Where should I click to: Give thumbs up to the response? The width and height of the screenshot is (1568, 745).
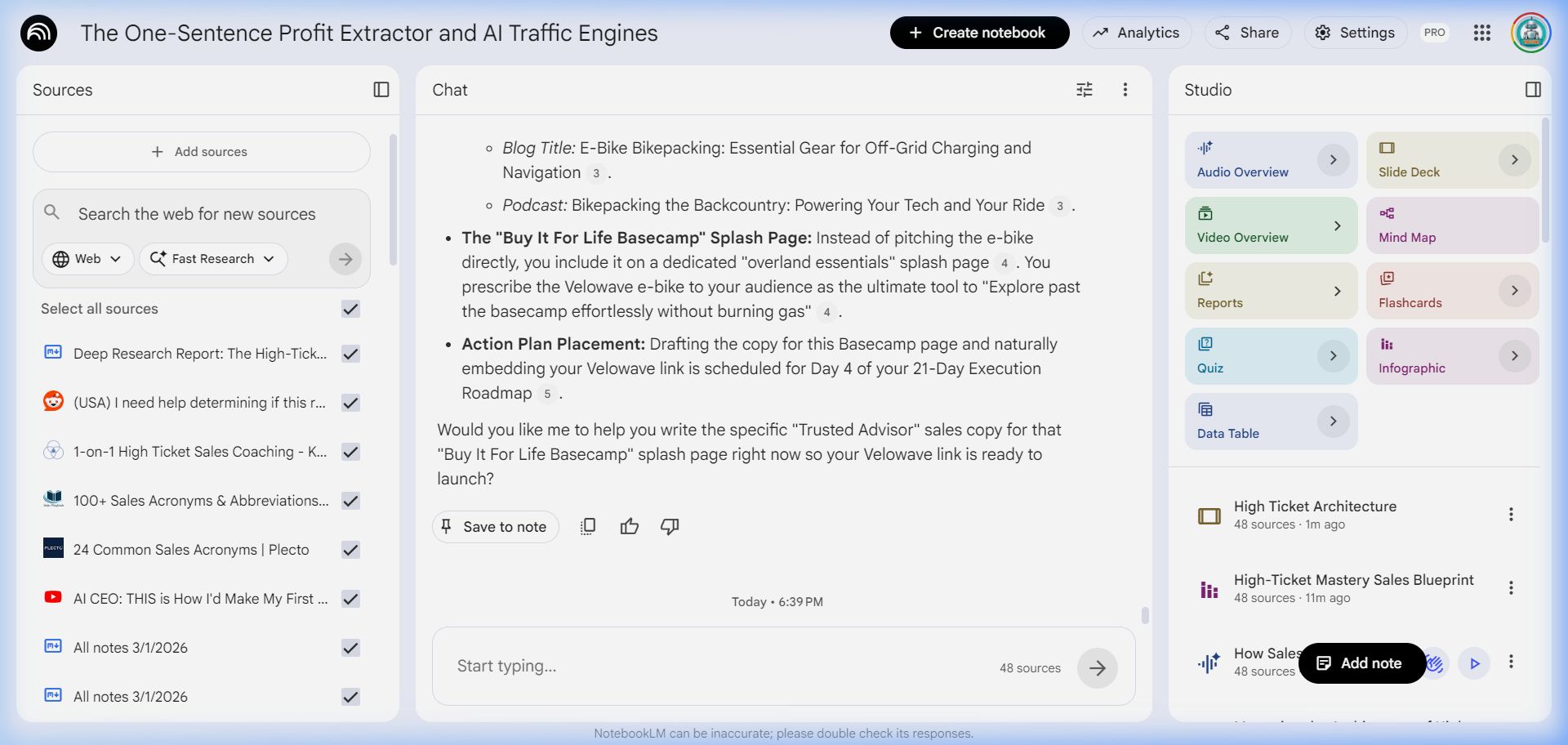(x=629, y=527)
